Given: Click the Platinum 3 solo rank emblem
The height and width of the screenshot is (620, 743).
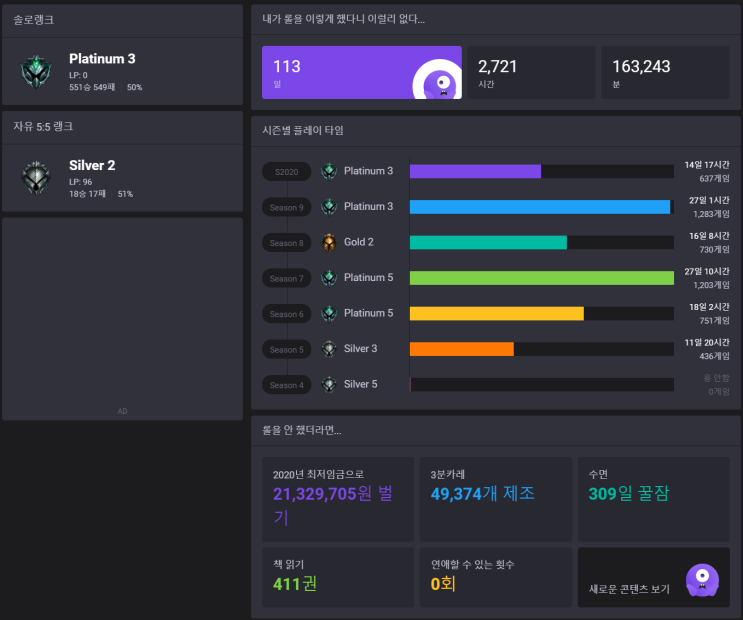Looking at the screenshot, I should coord(36,72).
